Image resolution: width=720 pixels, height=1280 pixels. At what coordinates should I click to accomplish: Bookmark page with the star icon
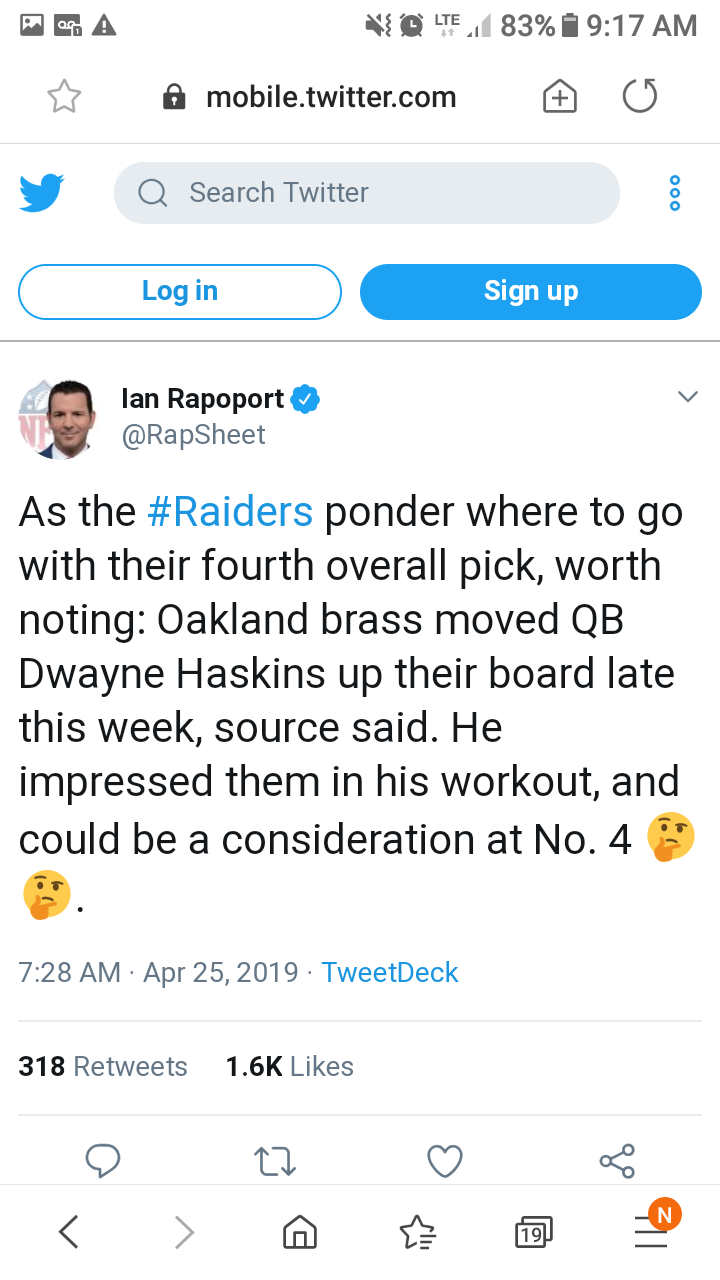tap(64, 96)
